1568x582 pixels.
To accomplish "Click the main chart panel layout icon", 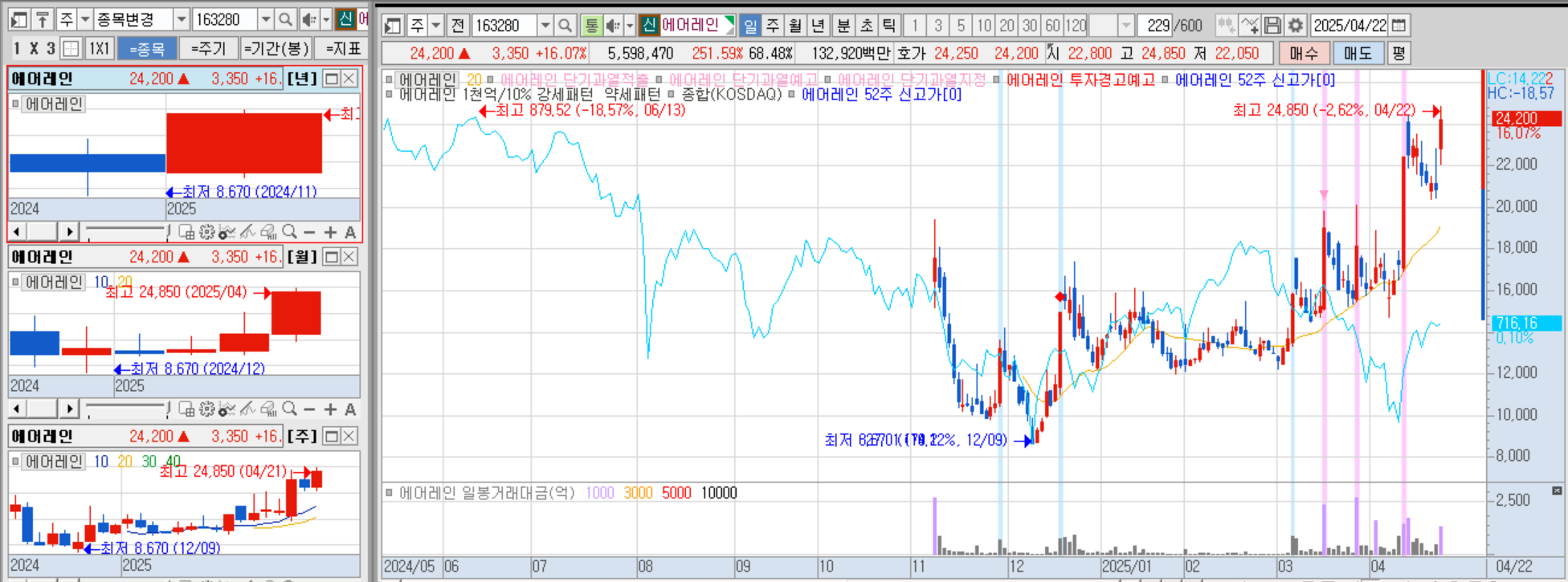I will pos(393,26).
